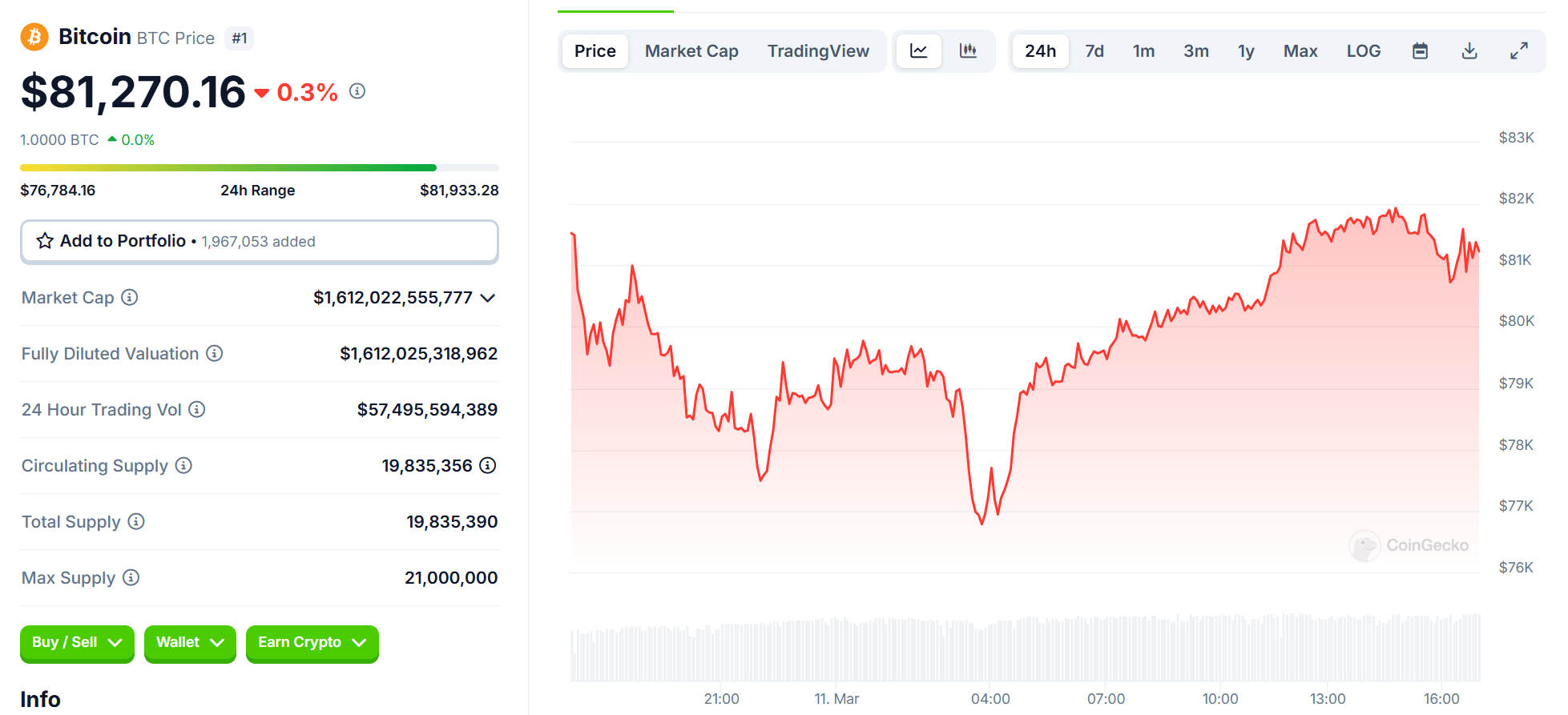Screen dimensions: 1568x715
Task: Show Market Cap info tooltip icon
Action: click(130, 298)
